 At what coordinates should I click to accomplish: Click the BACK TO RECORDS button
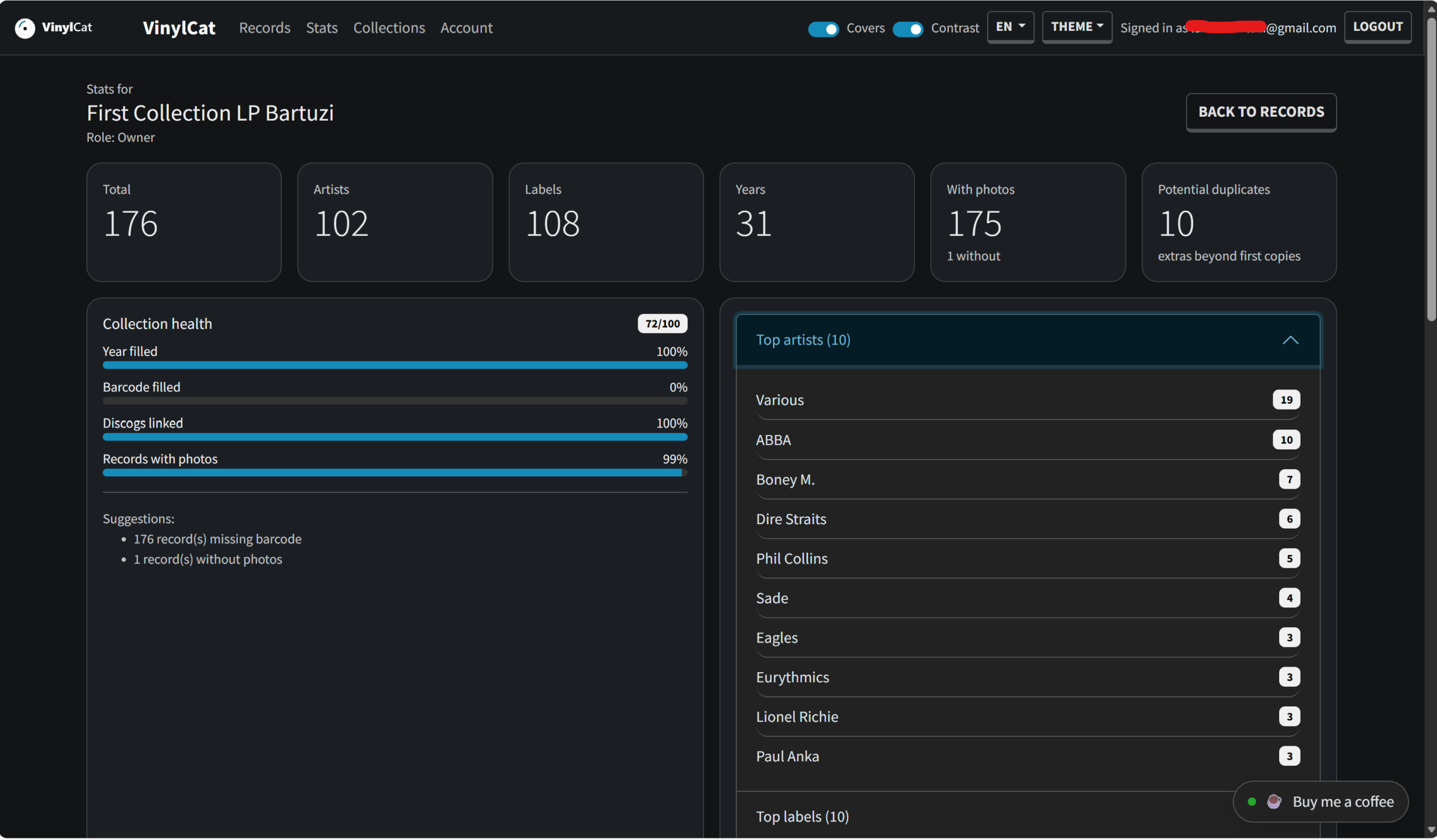1261,112
